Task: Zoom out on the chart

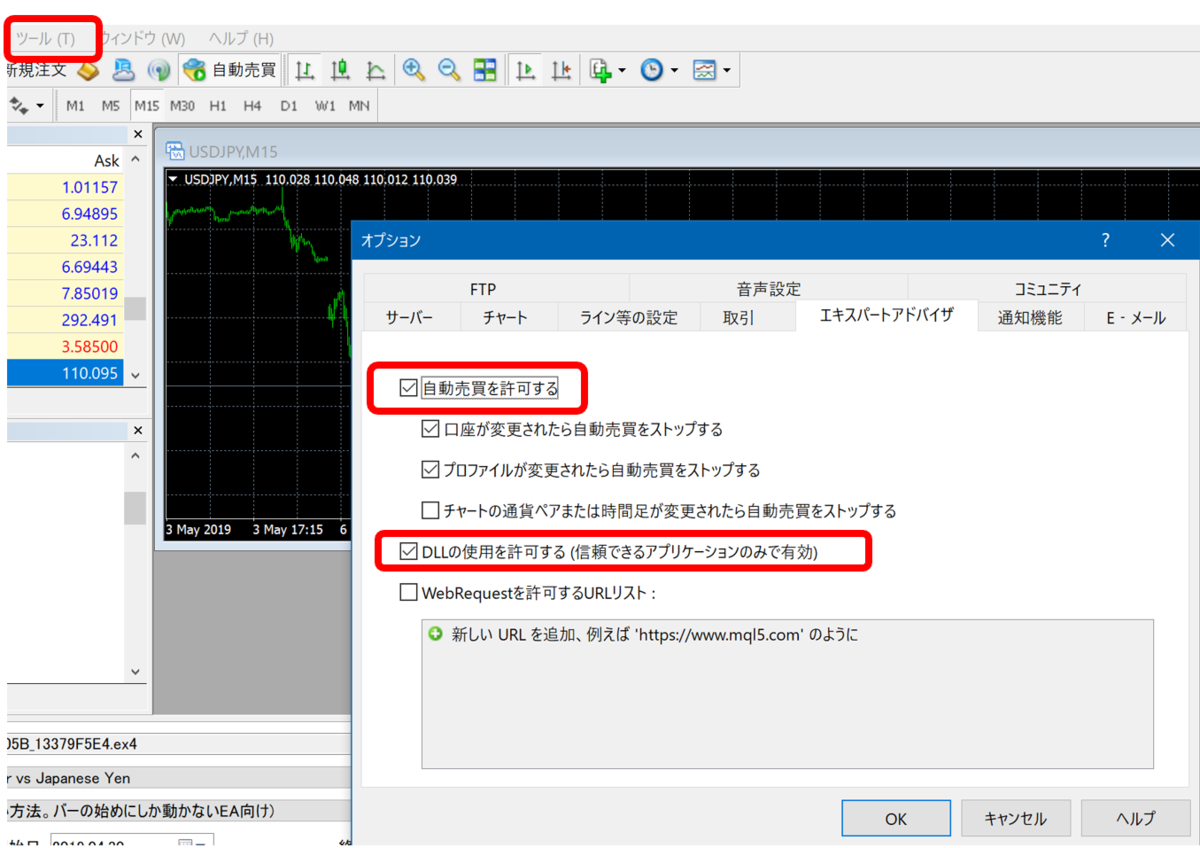Action: (x=449, y=71)
